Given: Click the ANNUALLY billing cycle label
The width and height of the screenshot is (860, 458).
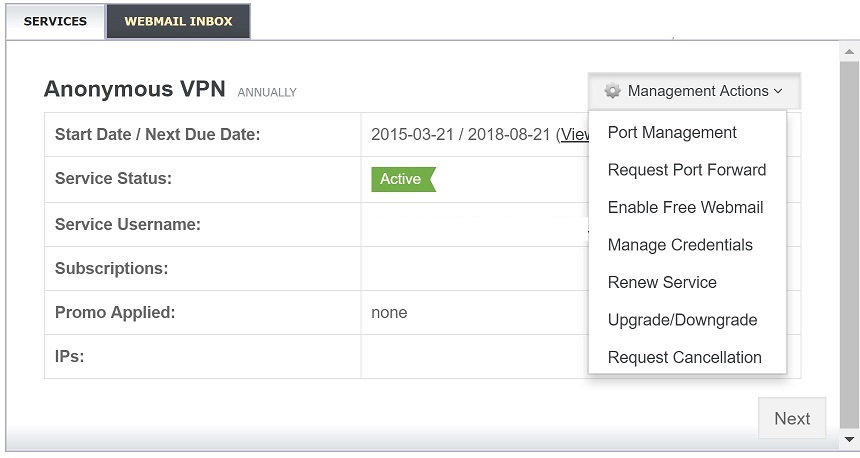Looking at the screenshot, I should pos(267,93).
